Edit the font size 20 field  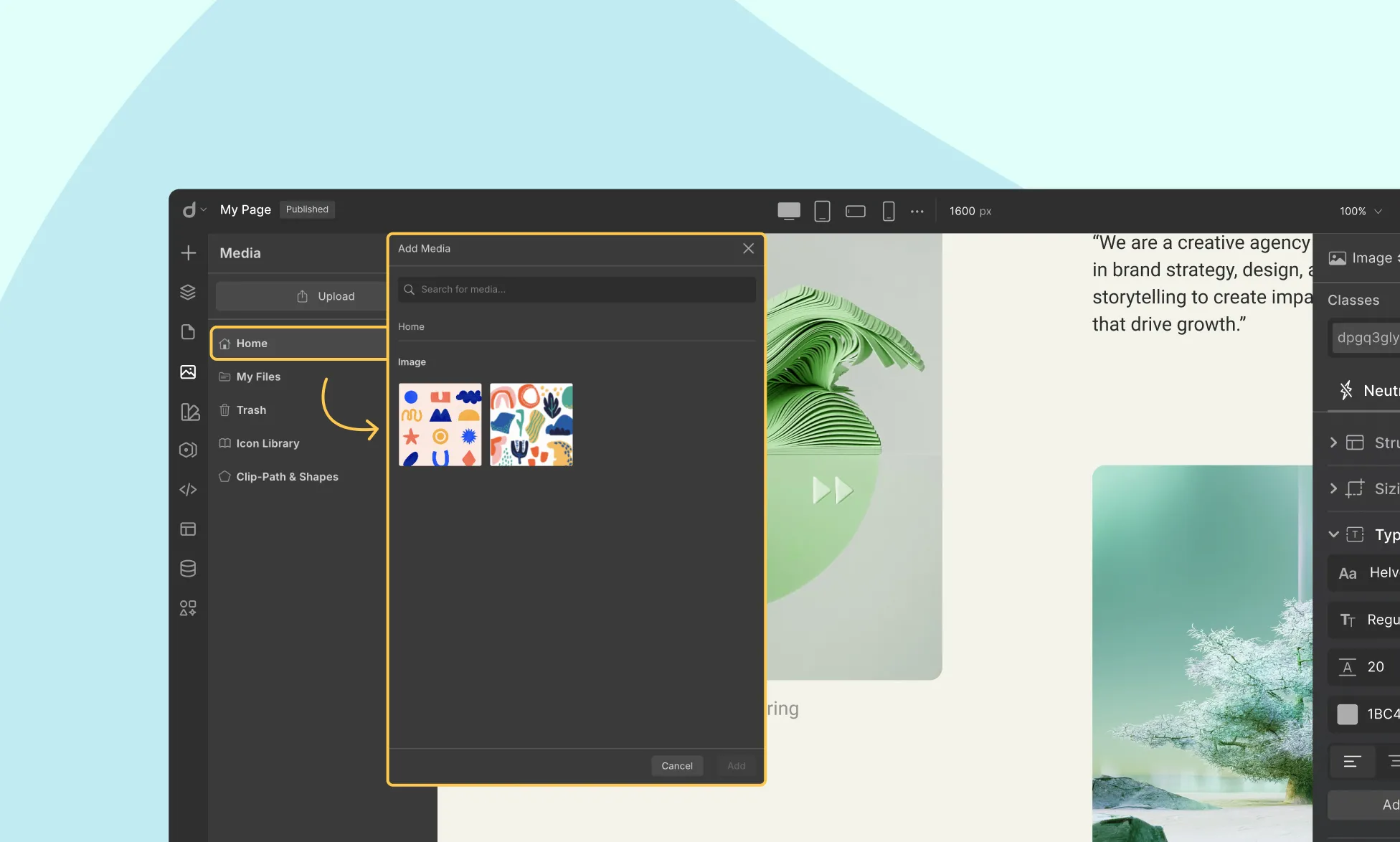click(1365, 667)
